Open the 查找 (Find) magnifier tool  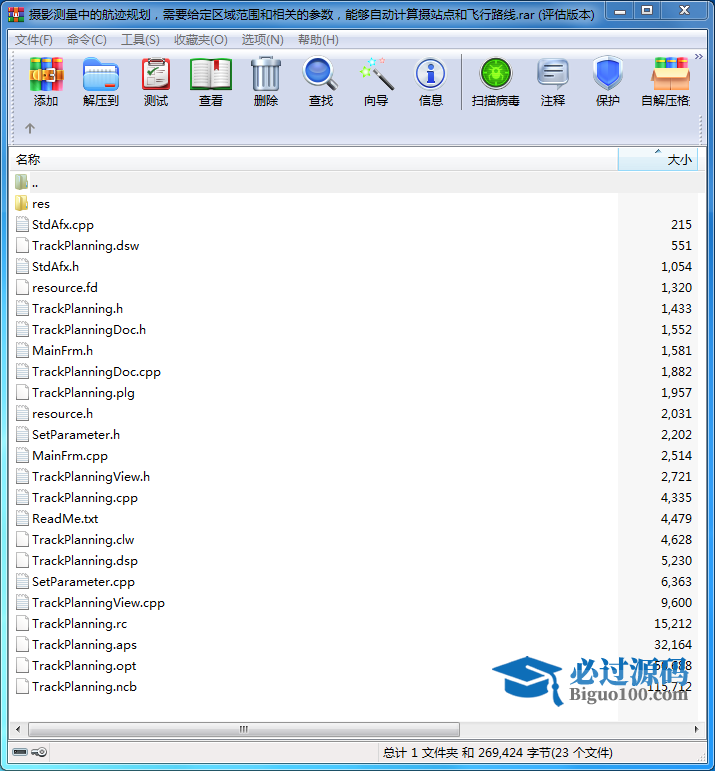click(321, 82)
